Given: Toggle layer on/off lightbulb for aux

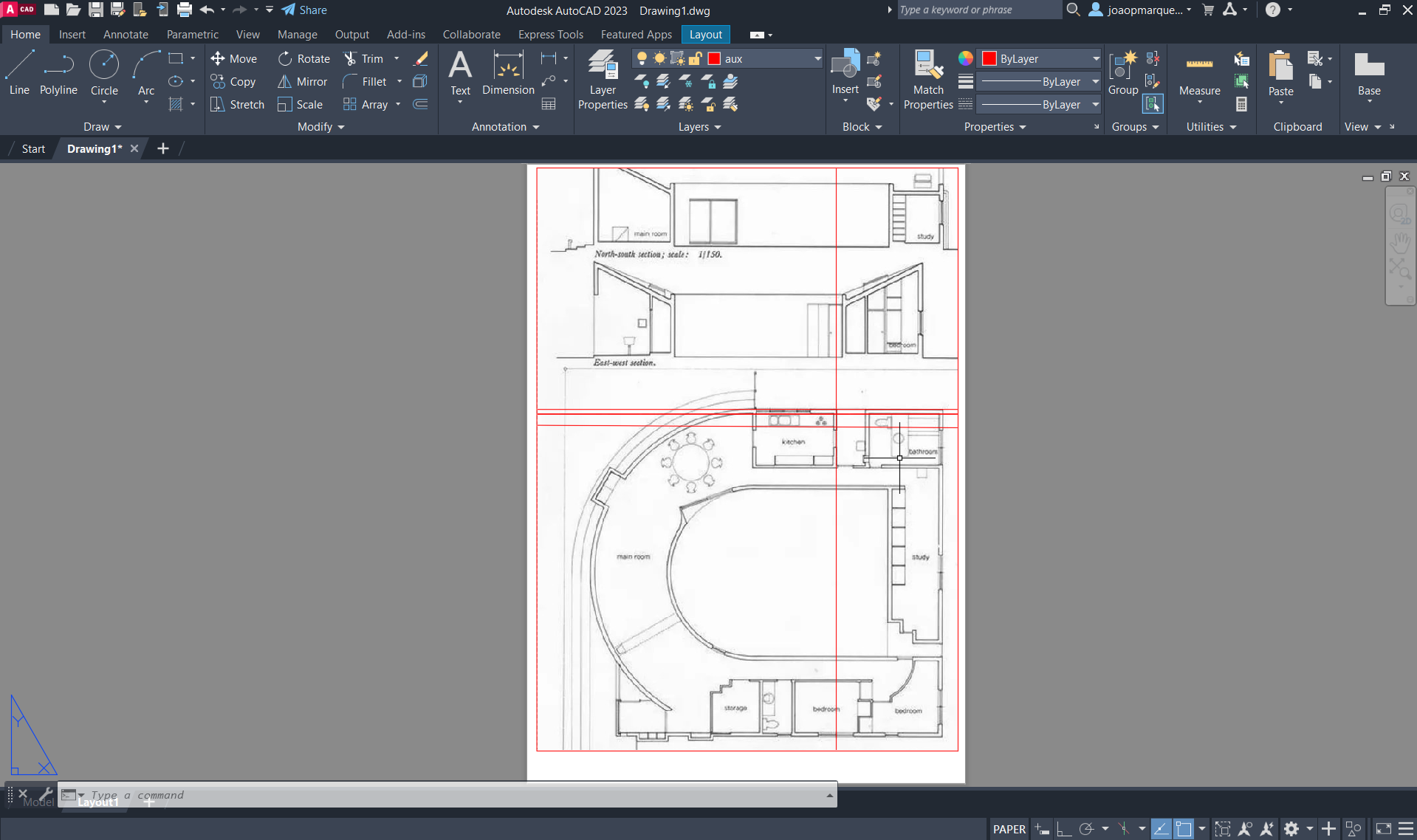Looking at the screenshot, I should (642, 58).
